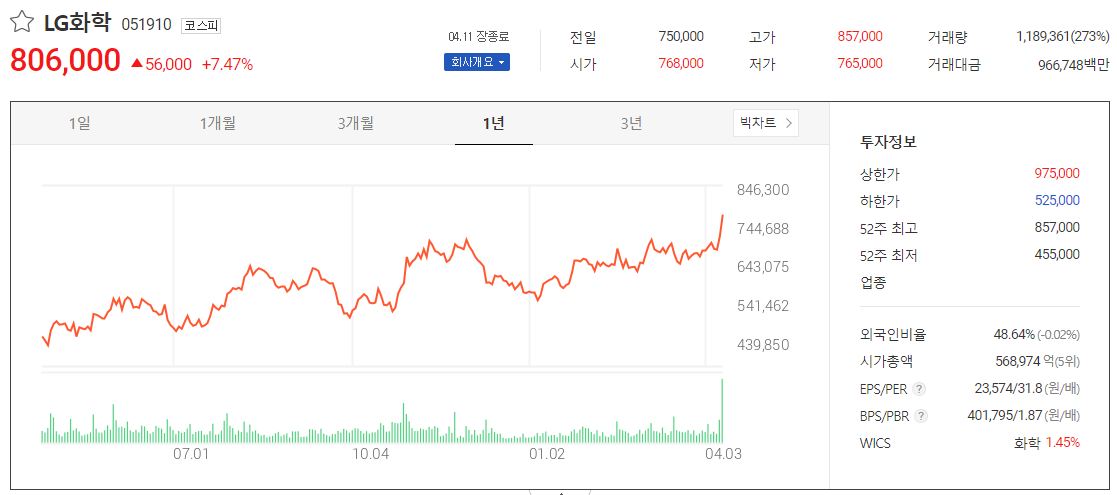Click the 전일 value 750,000
The image size is (1117, 495).
click(681, 37)
